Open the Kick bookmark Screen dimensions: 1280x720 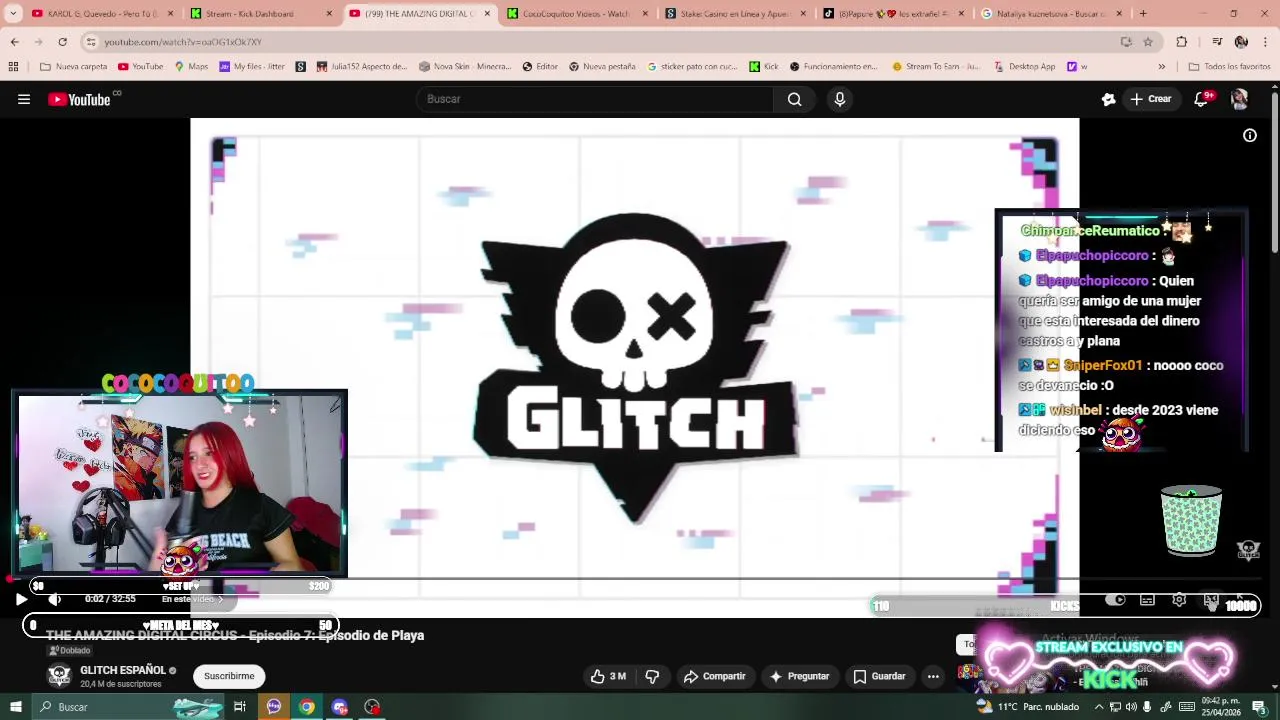(x=764, y=67)
